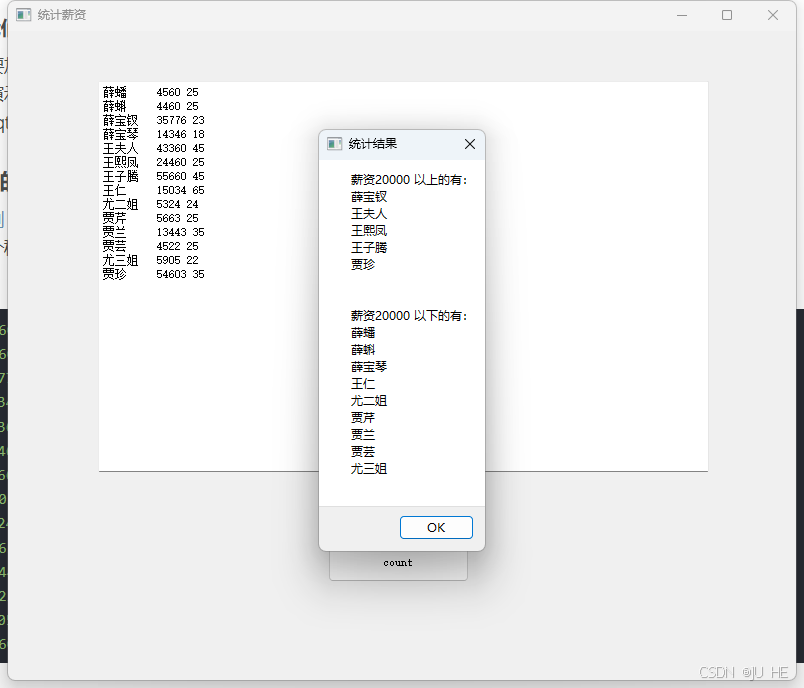Image resolution: width=804 pixels, height=688 pixels.
Task: Click the 统计薪资 window title text
Action: (62, 15)
